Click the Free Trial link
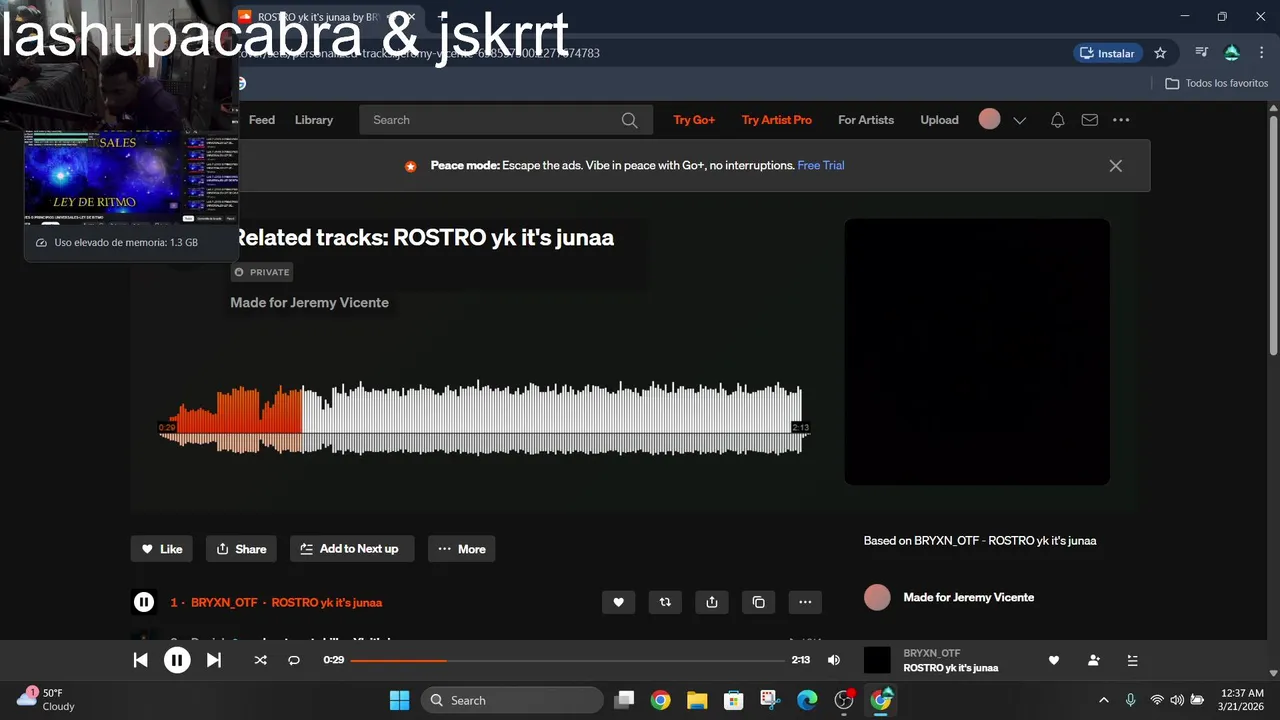Image resolution: width=1280 pixels, height=720 pixels. coord(821,166)
